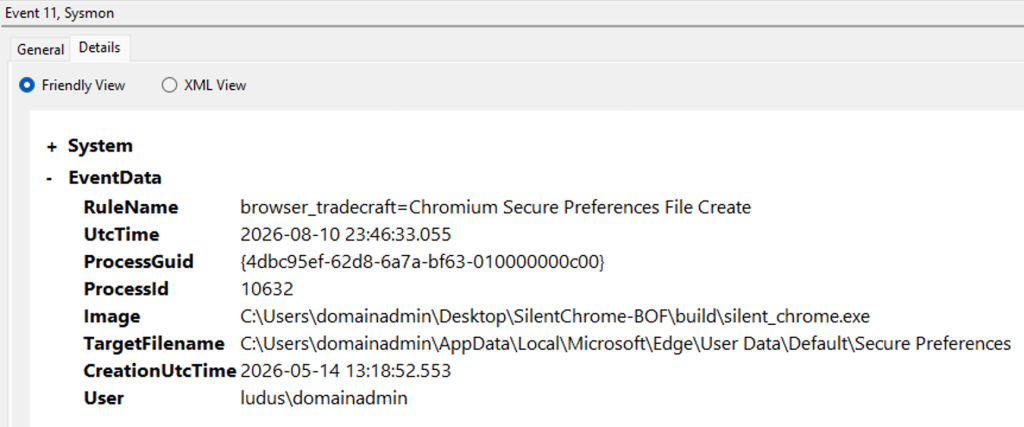Click the User value ludus\domainadmin
This screenshot has height=427, width=1024.
point(324,398)
